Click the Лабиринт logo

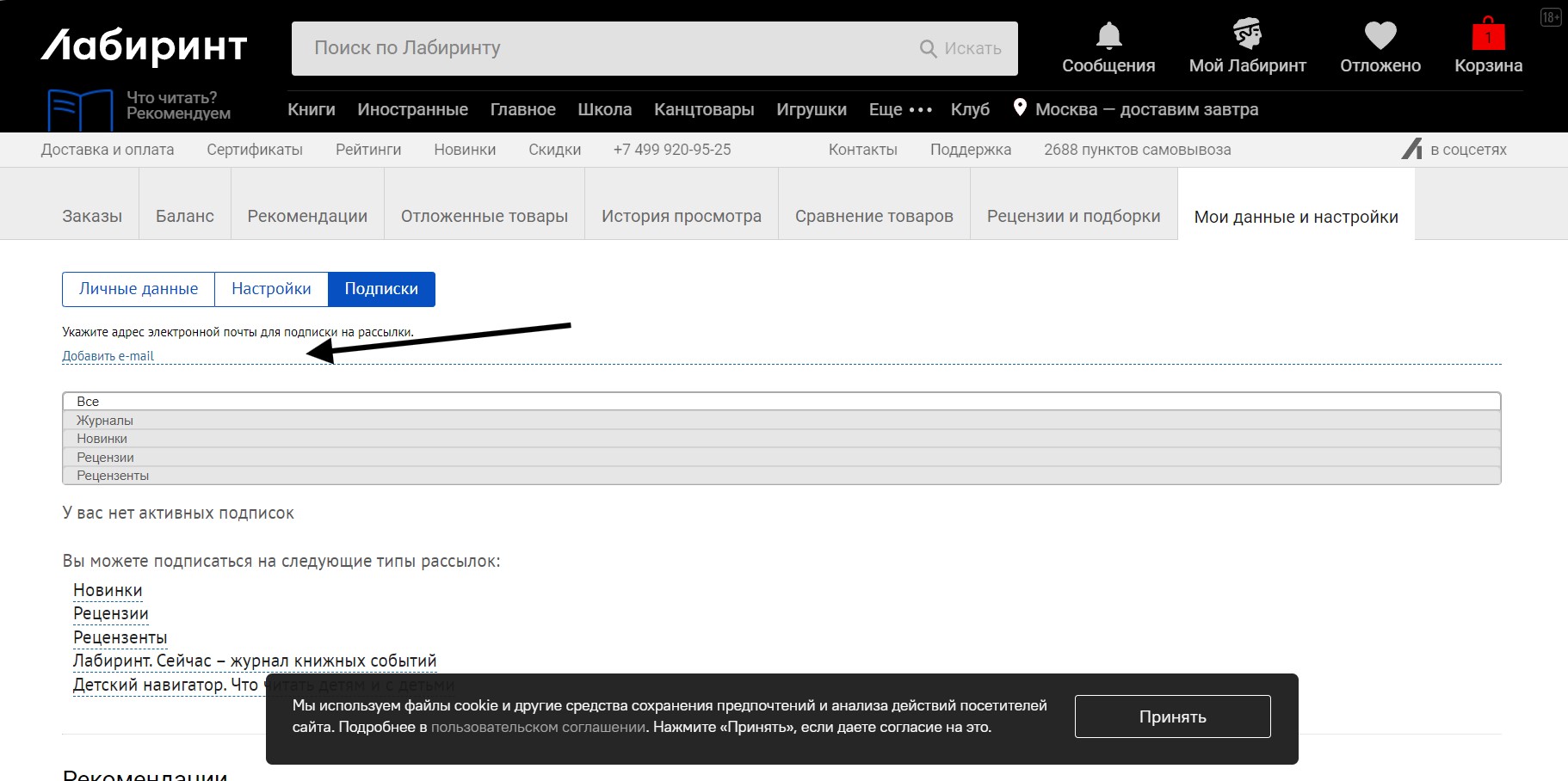[x=144, y=46]
